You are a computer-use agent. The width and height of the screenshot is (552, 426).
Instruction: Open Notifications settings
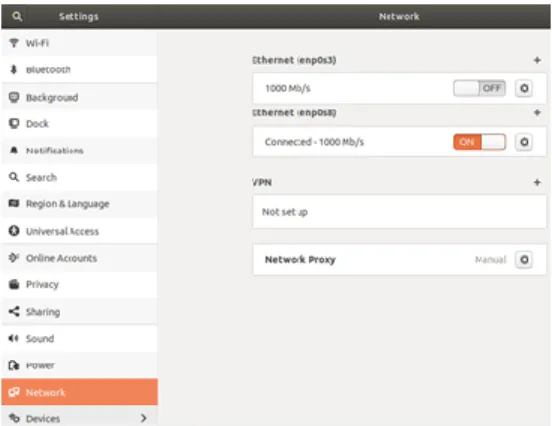pyautogui.click(x=80, y=150)
